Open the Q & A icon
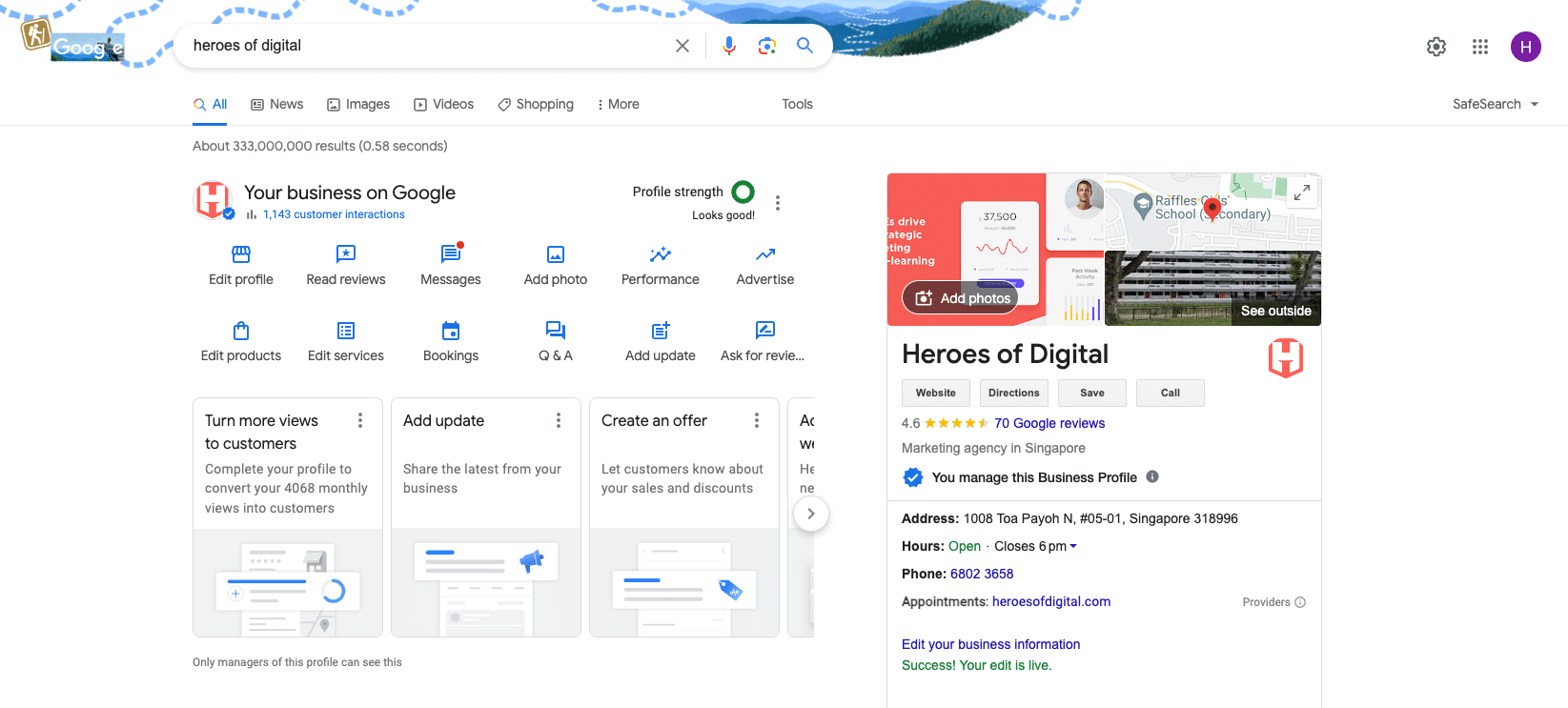Image resolution: width=1568 pixels, height=708 pixels. point(556,331)
